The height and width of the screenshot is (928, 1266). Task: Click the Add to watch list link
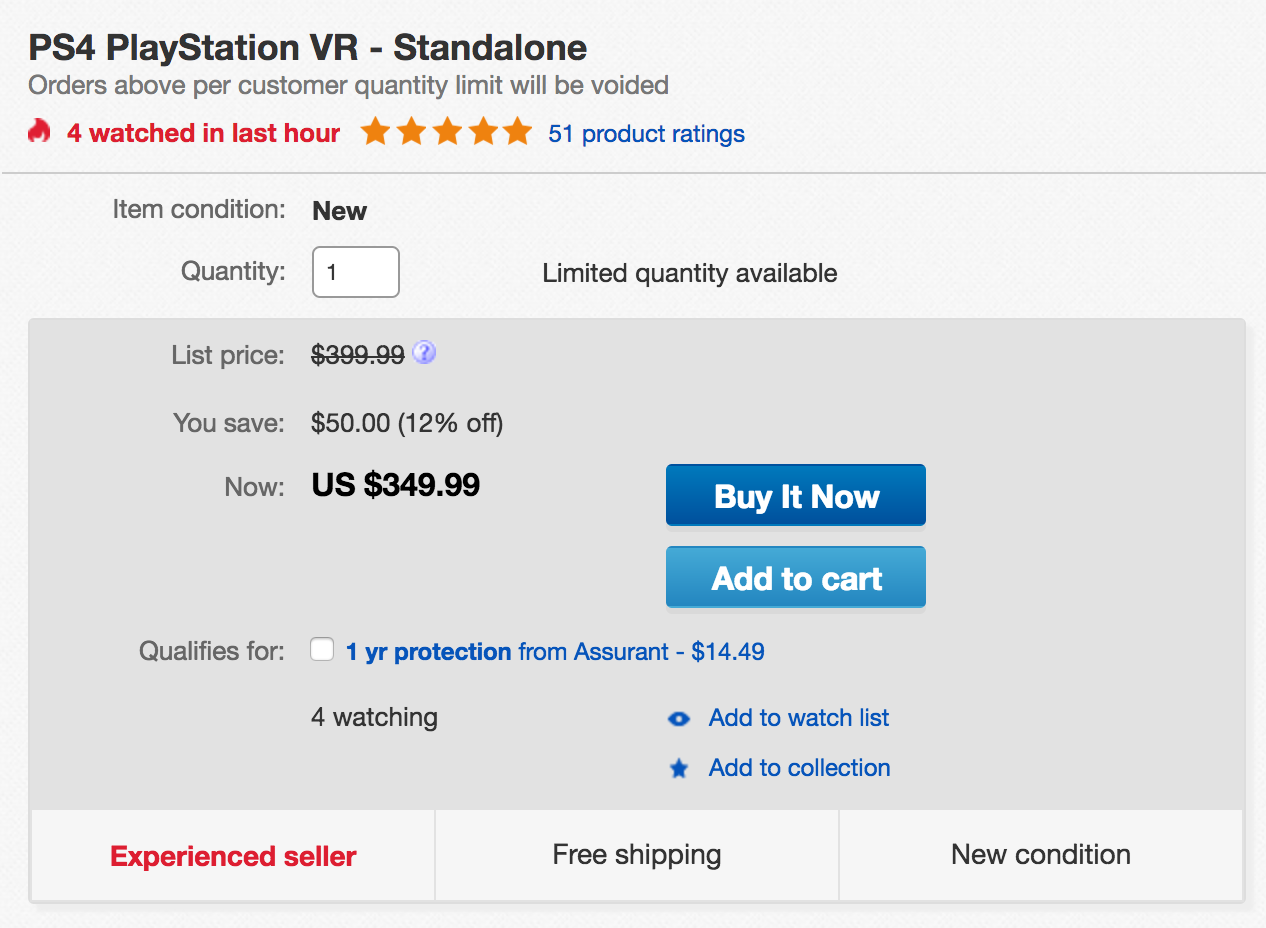coord(798,718)
